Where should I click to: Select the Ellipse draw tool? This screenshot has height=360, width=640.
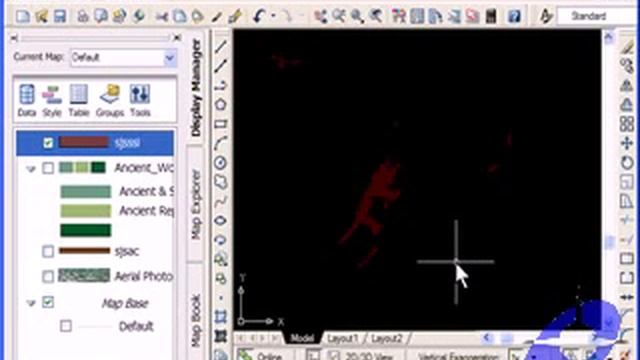221,221
